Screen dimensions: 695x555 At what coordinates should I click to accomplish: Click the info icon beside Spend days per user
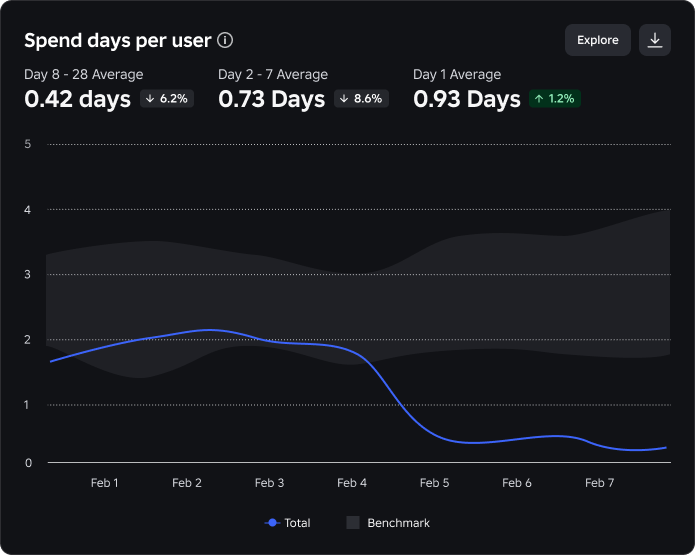pyautogui.click(x=225, y=40)
